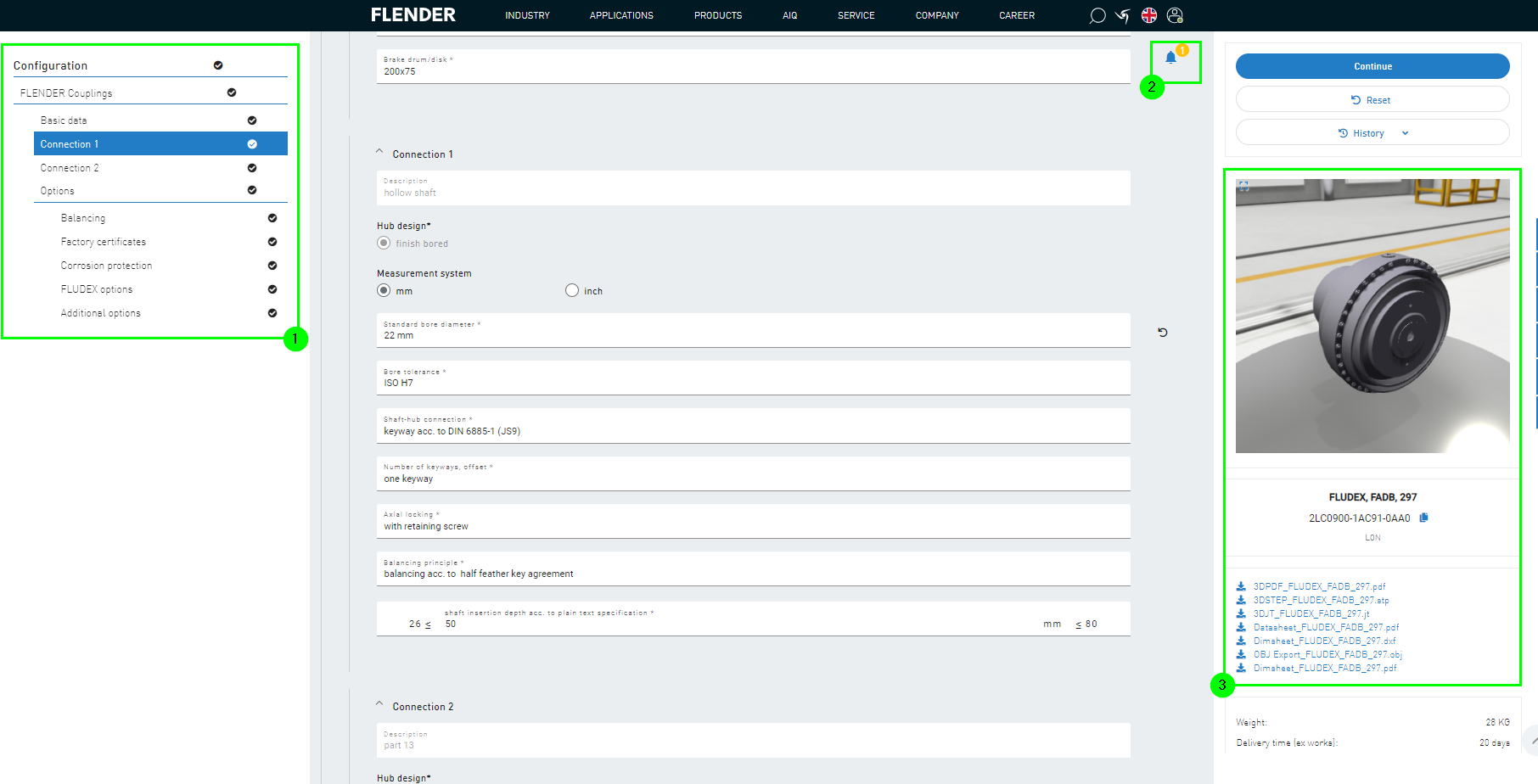Select the inch measurement system
This screenshot has width=1538, height=784.
tap(572, 290)
